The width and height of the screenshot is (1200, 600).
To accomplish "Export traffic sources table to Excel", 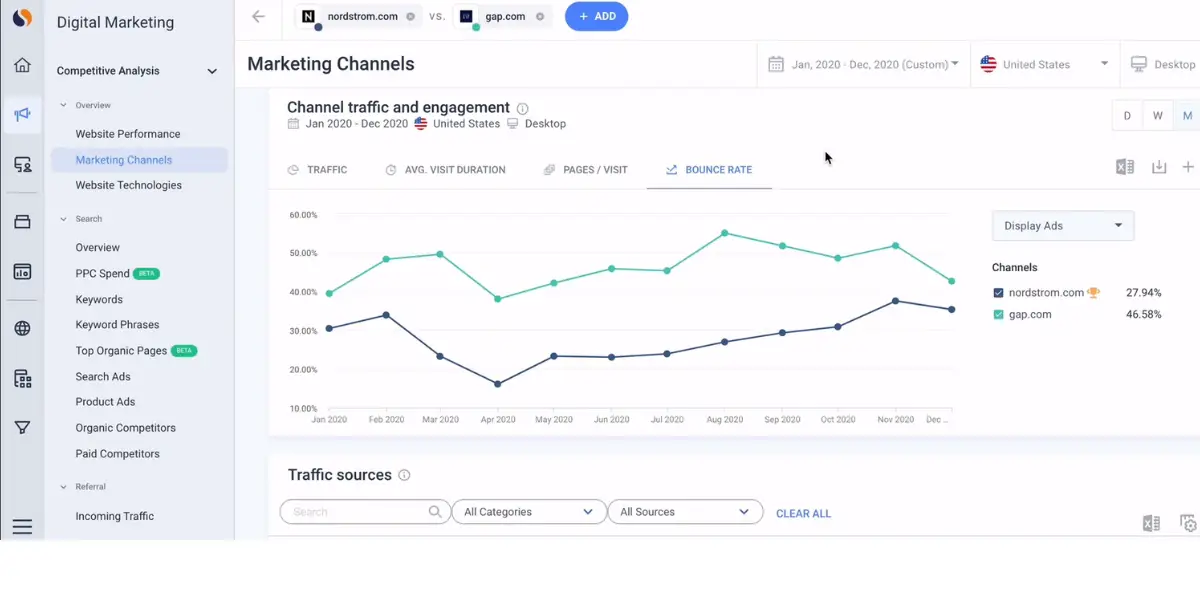I will (x=1151, y=523).
